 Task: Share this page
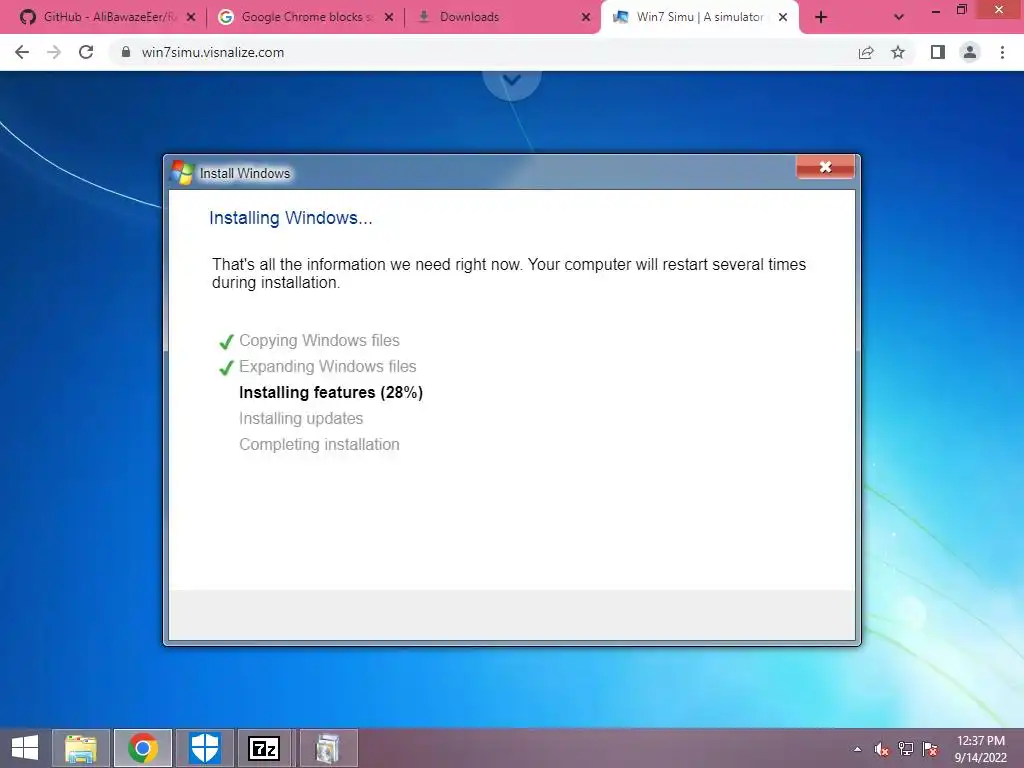pos(866,52)
